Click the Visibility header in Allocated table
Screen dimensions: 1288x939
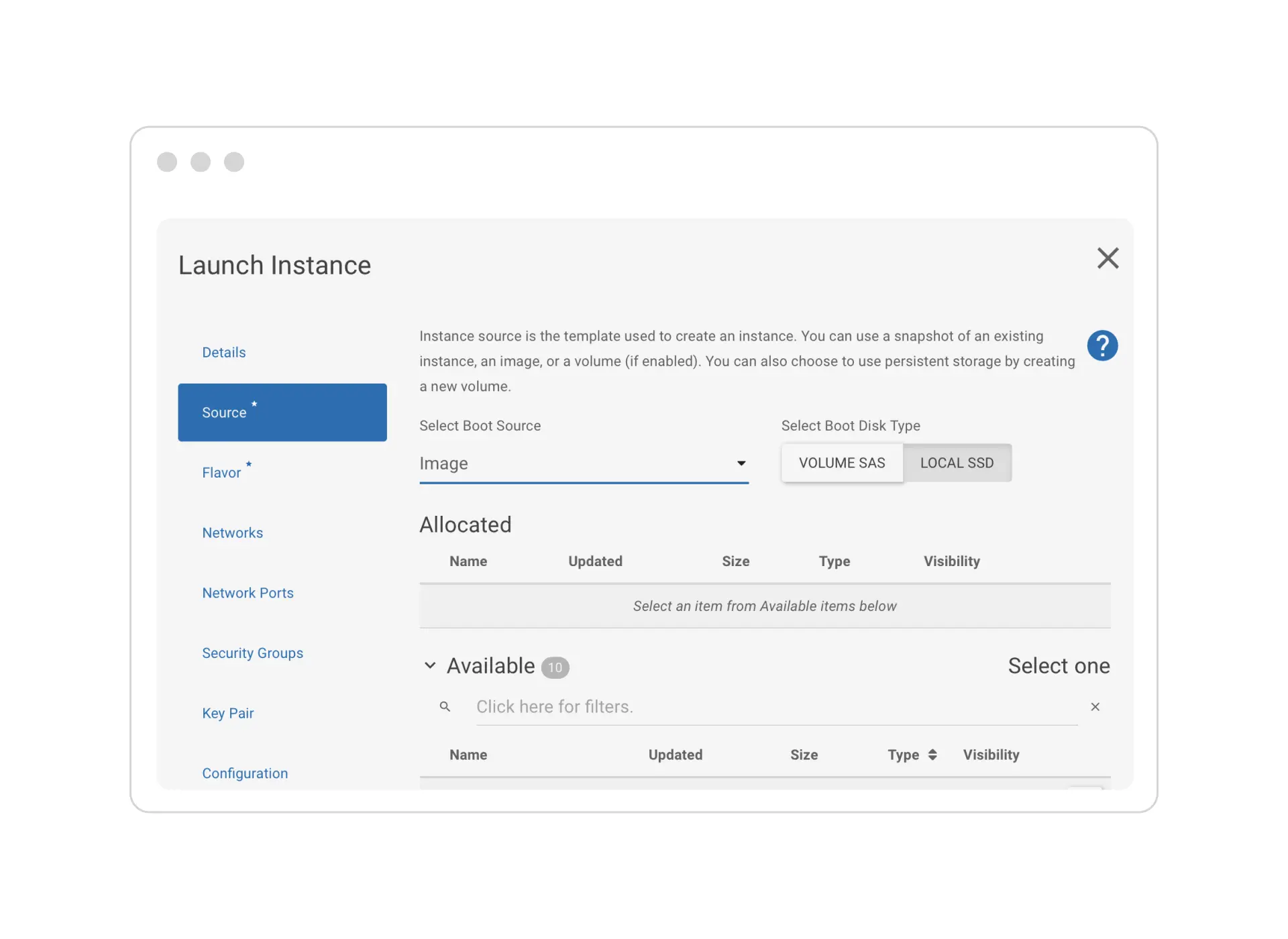tap(952, 561)
